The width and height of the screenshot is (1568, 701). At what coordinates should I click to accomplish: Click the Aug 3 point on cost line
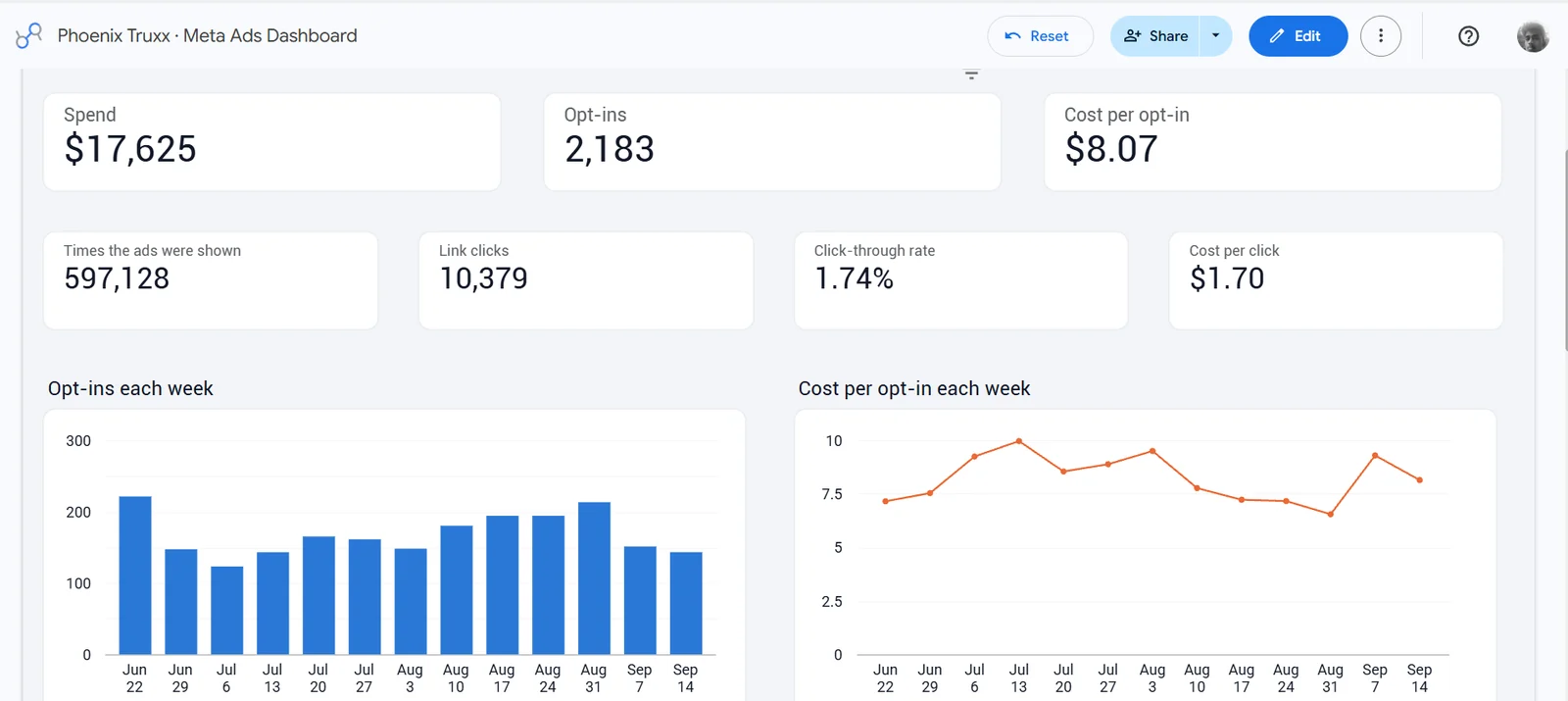coord(1152,451)
